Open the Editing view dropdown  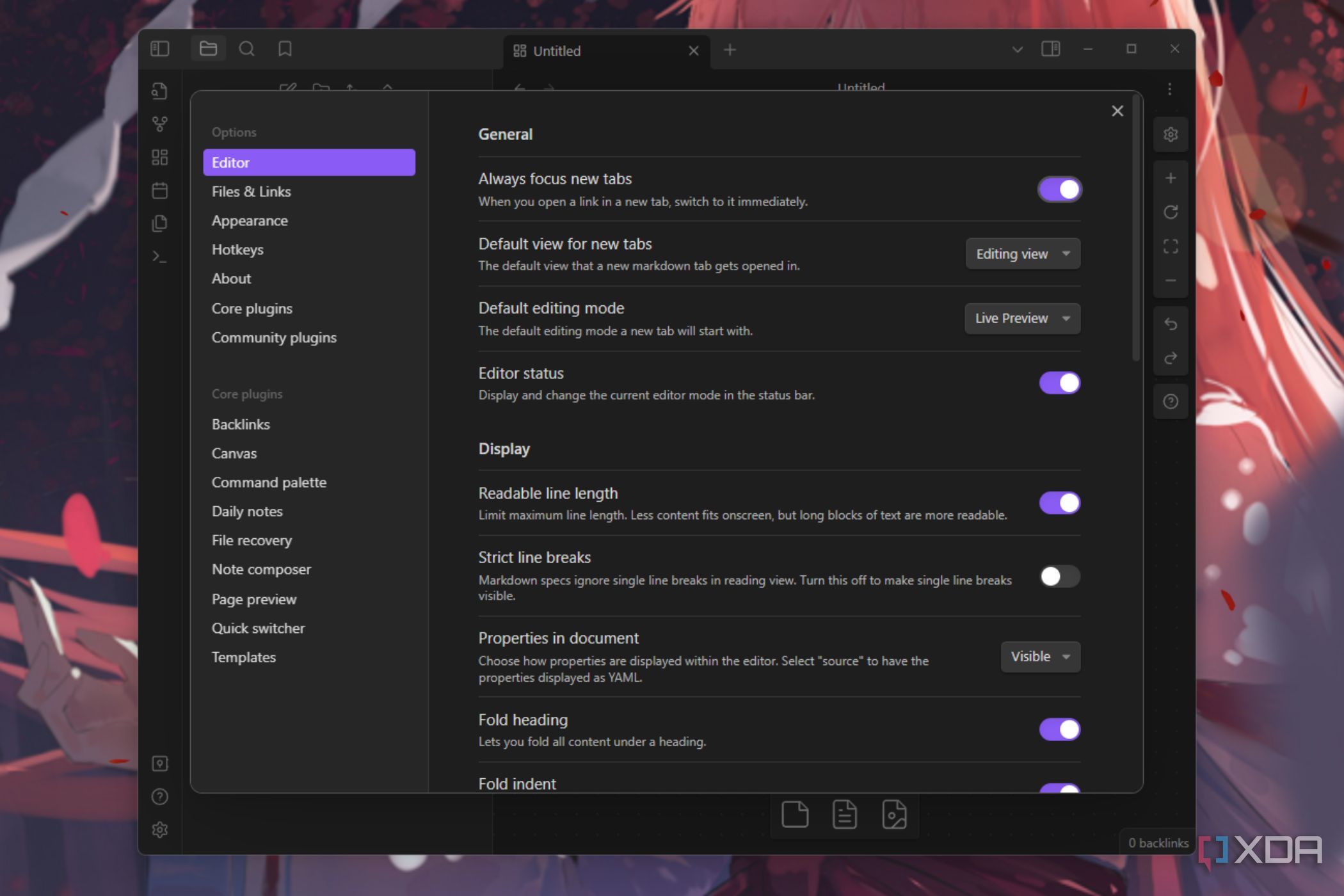1022,254
